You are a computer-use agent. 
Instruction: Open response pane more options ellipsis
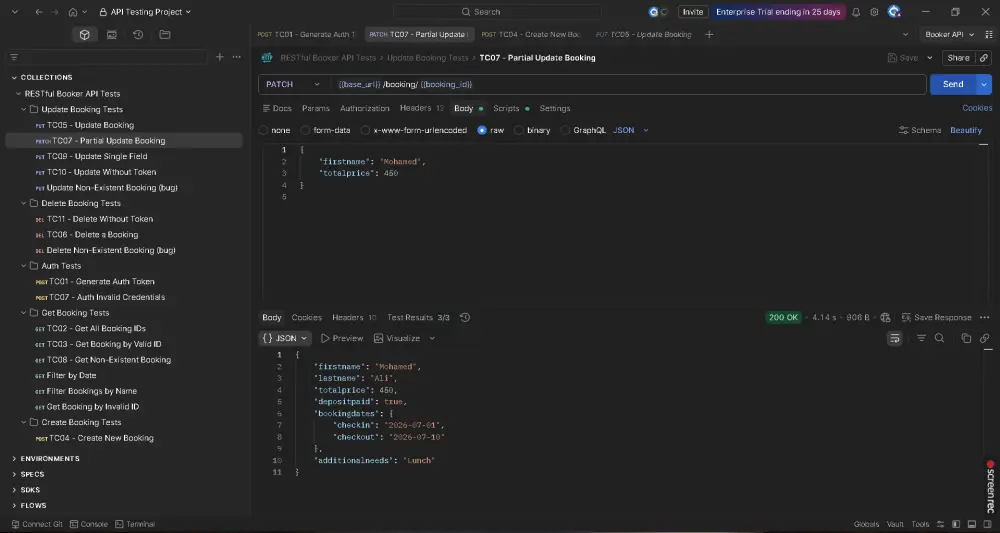(x=985, y=318)
